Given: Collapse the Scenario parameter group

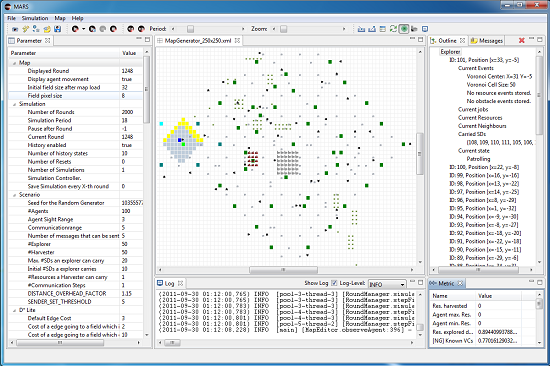Looking at the screenshot, I should click(15, 195).
